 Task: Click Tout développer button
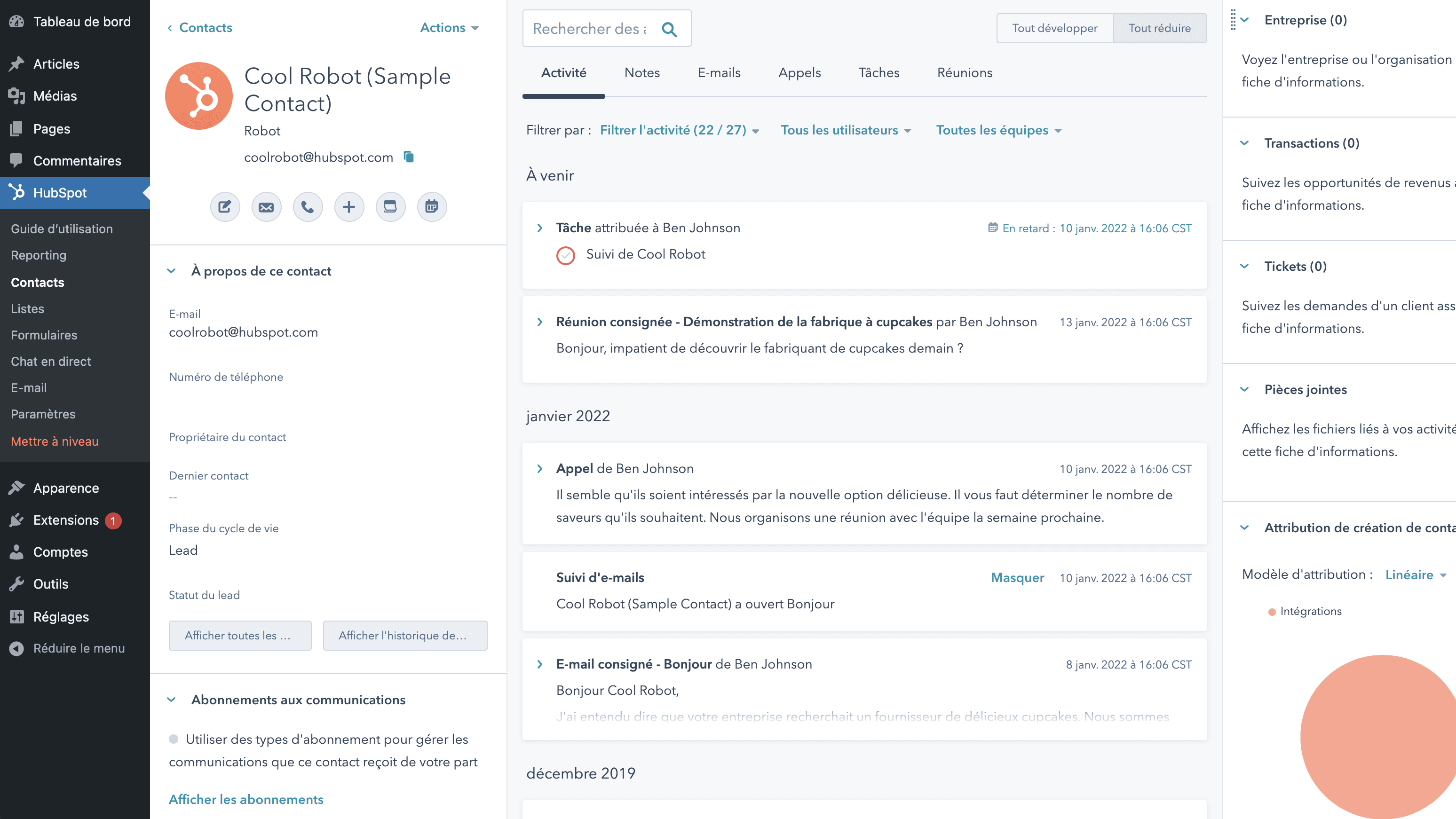pos(1055,28)
